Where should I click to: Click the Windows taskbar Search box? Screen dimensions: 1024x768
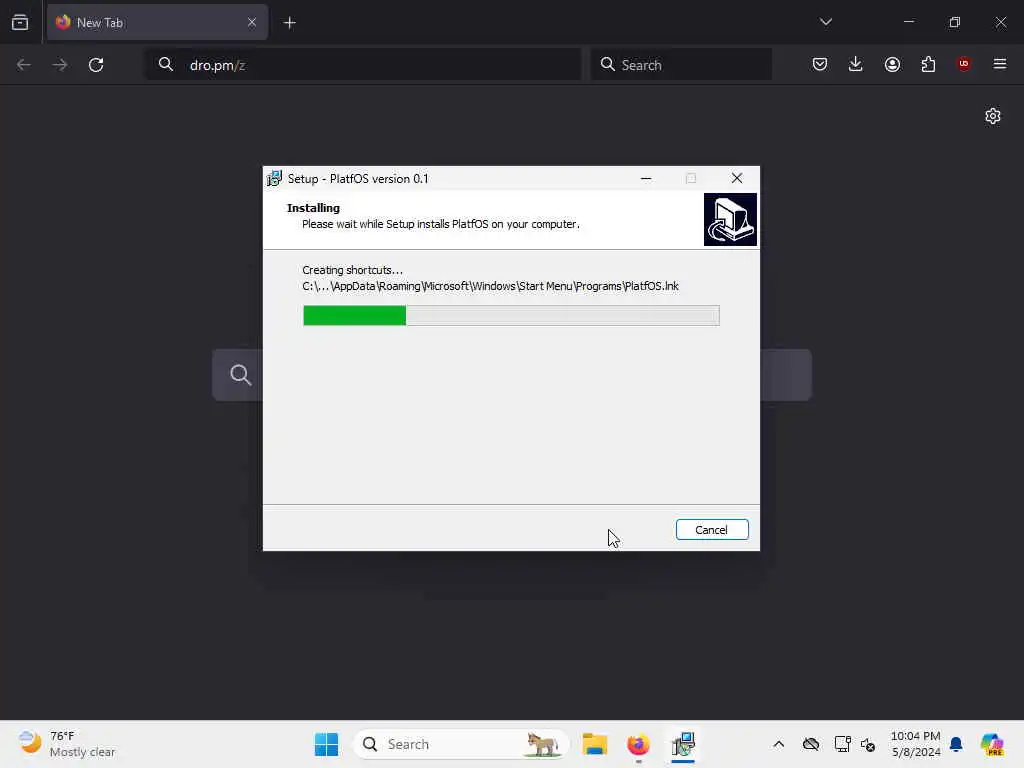pyautogui.click(x=461, y=744)
